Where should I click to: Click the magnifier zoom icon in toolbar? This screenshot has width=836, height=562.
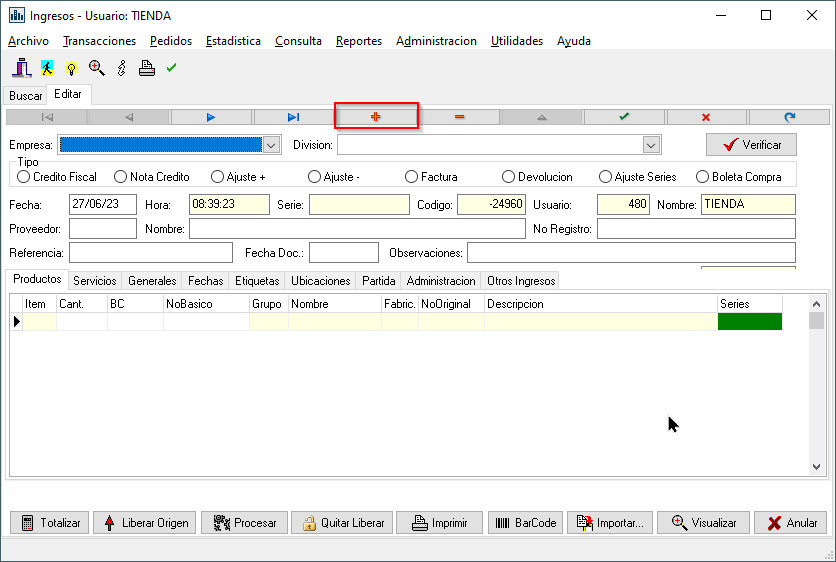click(x=97, y=68)
